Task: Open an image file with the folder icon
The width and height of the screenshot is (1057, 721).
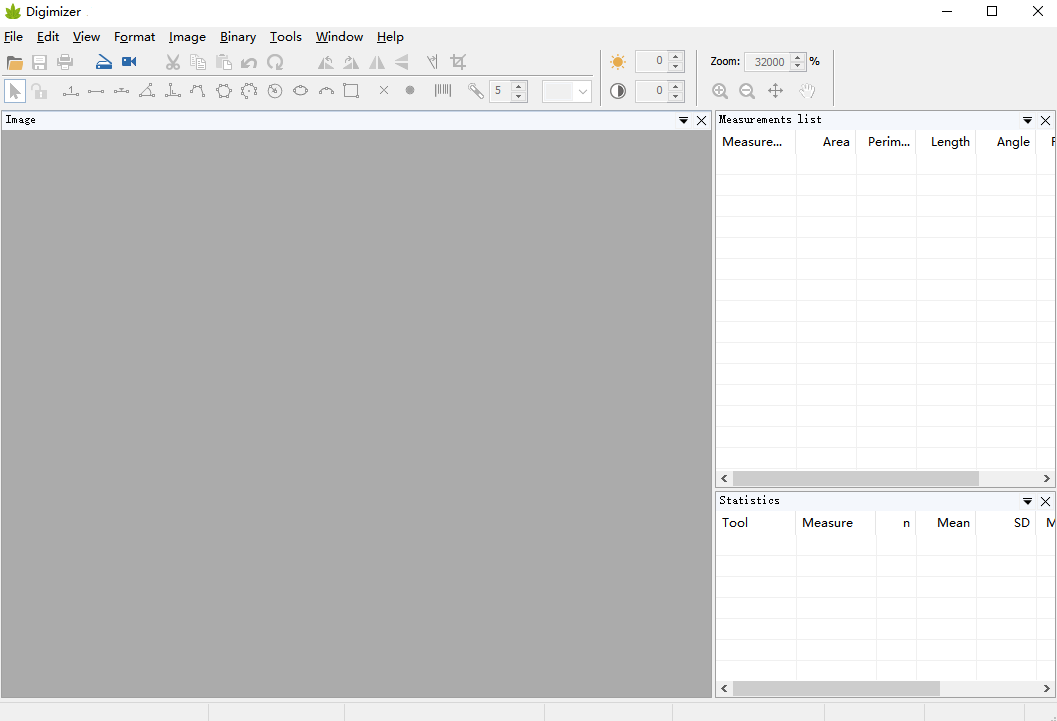Action: [15, 63]
